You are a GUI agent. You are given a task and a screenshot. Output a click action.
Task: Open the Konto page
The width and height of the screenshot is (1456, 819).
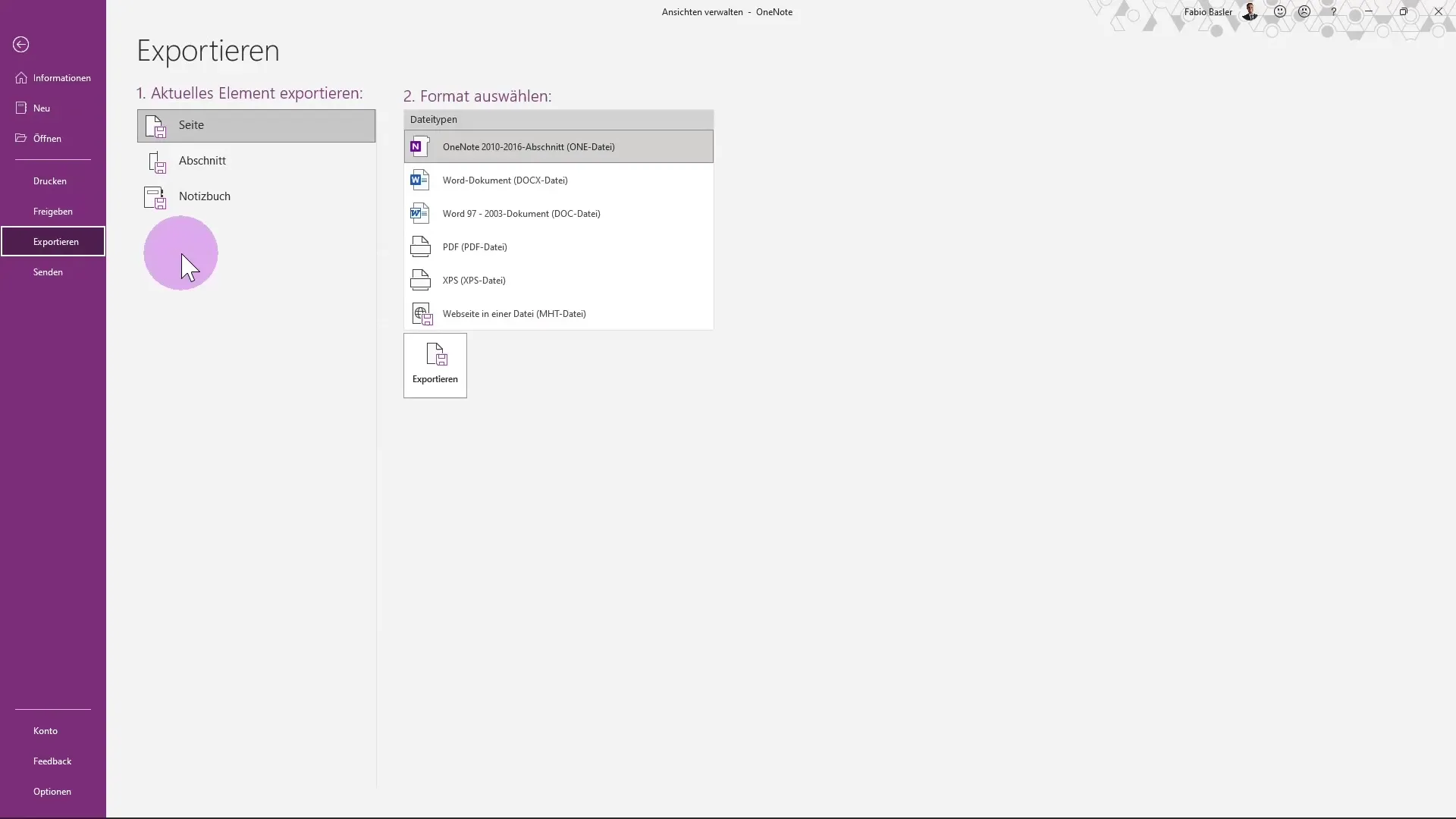[53, 731]
